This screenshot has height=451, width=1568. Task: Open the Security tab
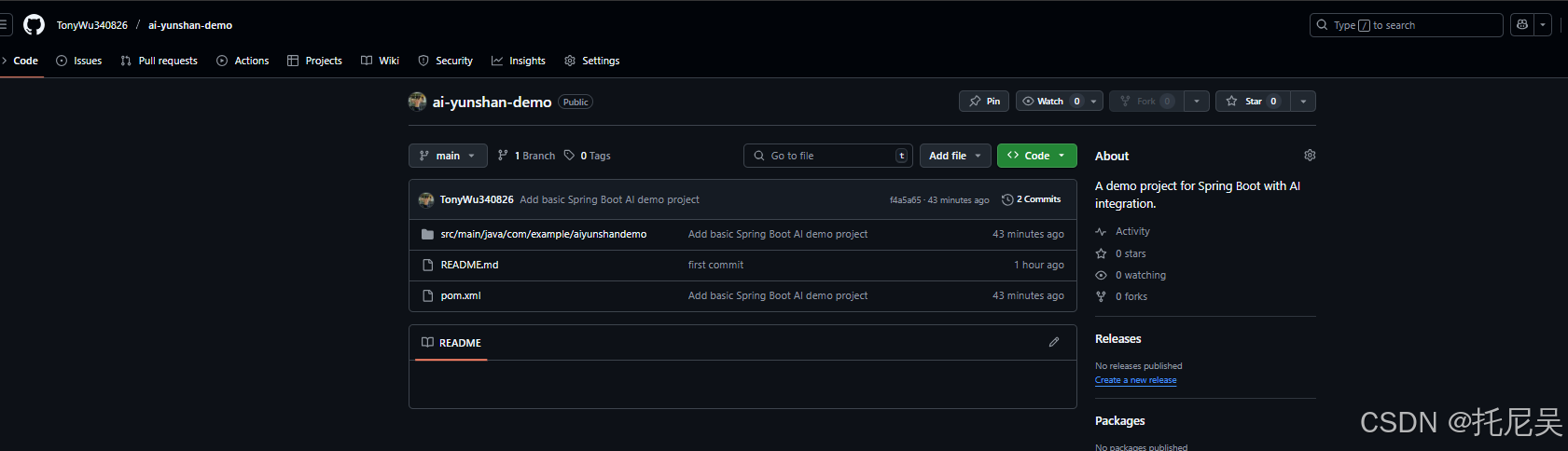click(x=445, y=61)
